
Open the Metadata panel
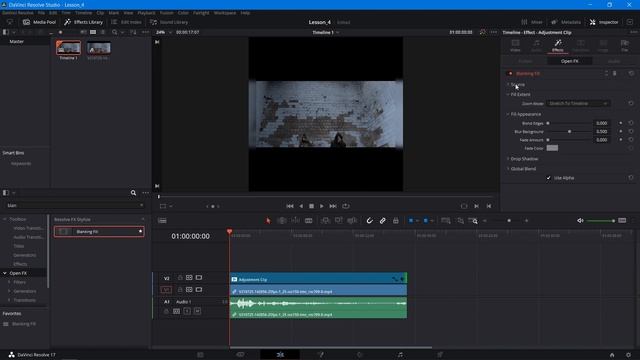[x=566, y=22]
